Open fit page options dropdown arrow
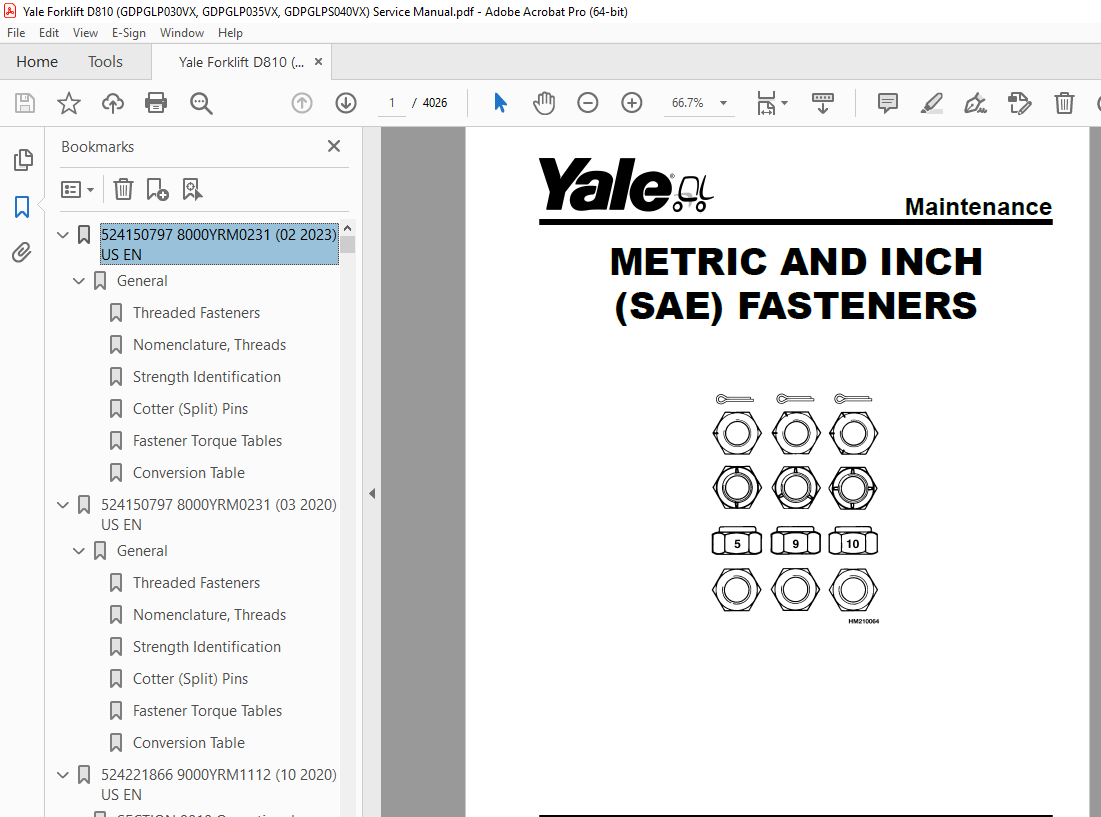Screen dimensions: 1101x817 click(x=784, y=103)
